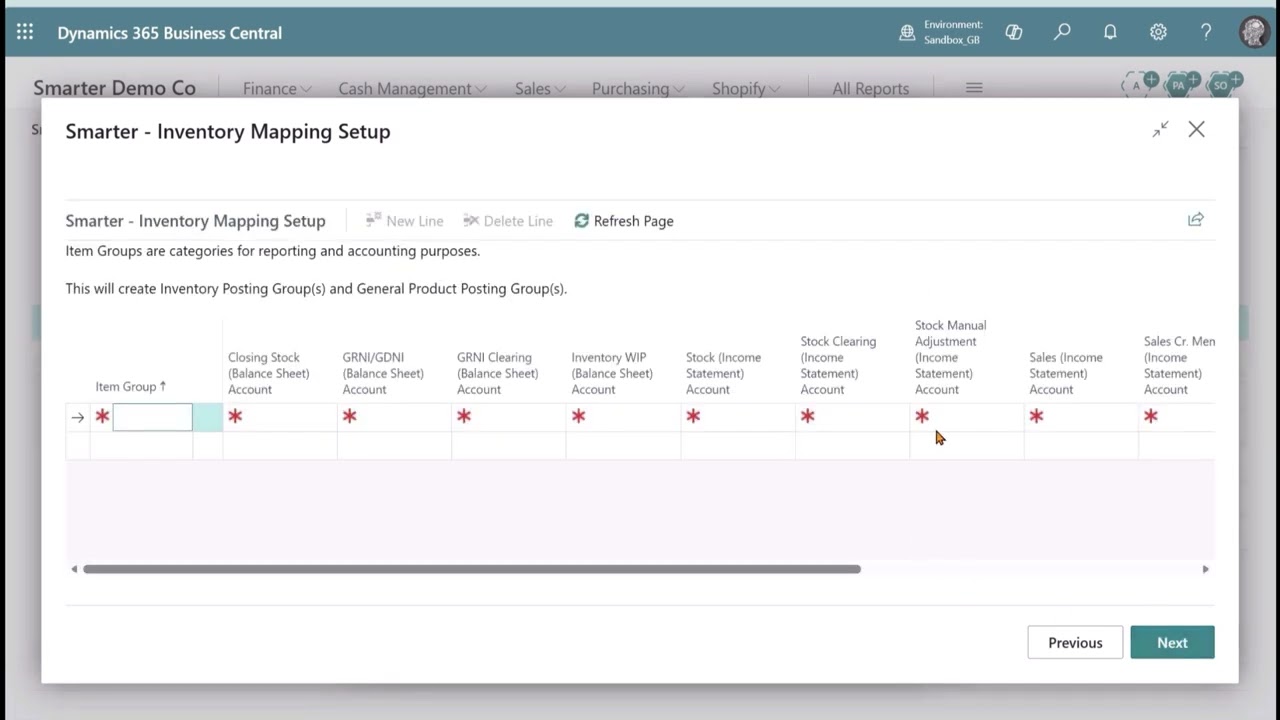Sort by the Item Group column header

131,386
